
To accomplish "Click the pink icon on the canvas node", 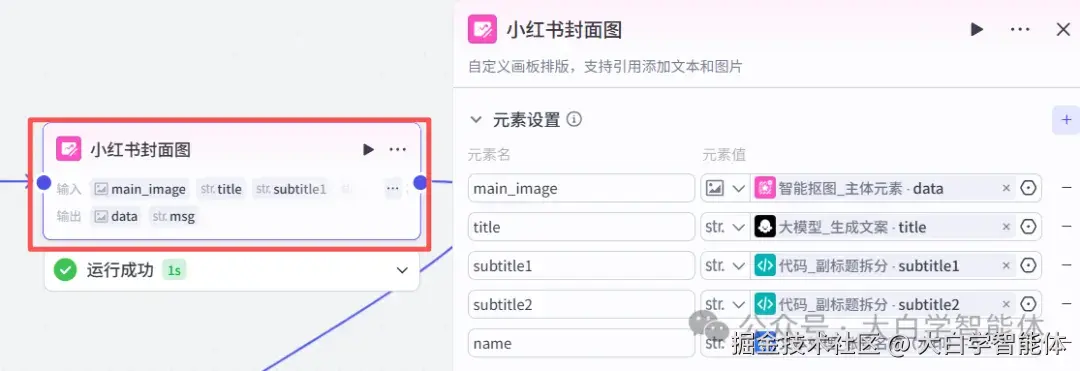I will [x=68, y=149].
